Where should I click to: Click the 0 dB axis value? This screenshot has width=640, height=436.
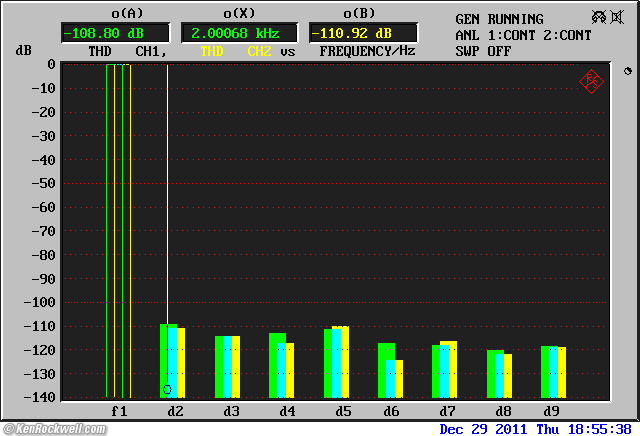51,64
